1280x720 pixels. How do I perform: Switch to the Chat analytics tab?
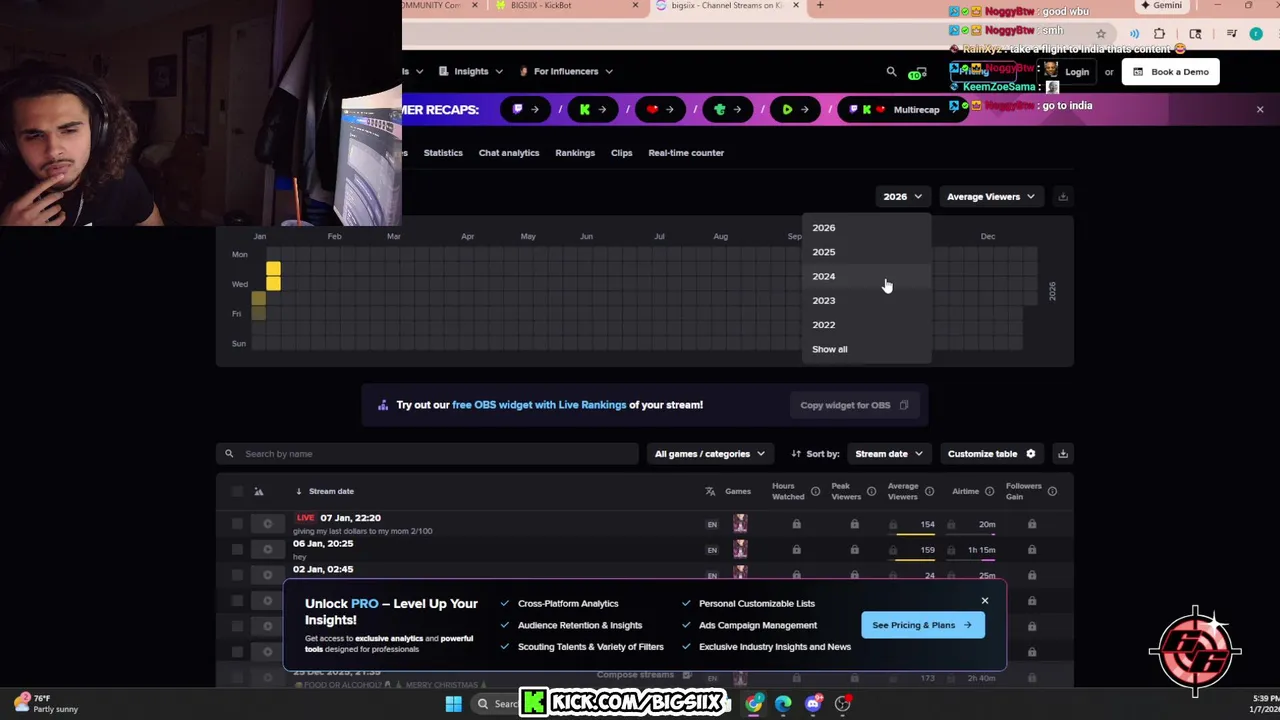(x=509, y=153)
